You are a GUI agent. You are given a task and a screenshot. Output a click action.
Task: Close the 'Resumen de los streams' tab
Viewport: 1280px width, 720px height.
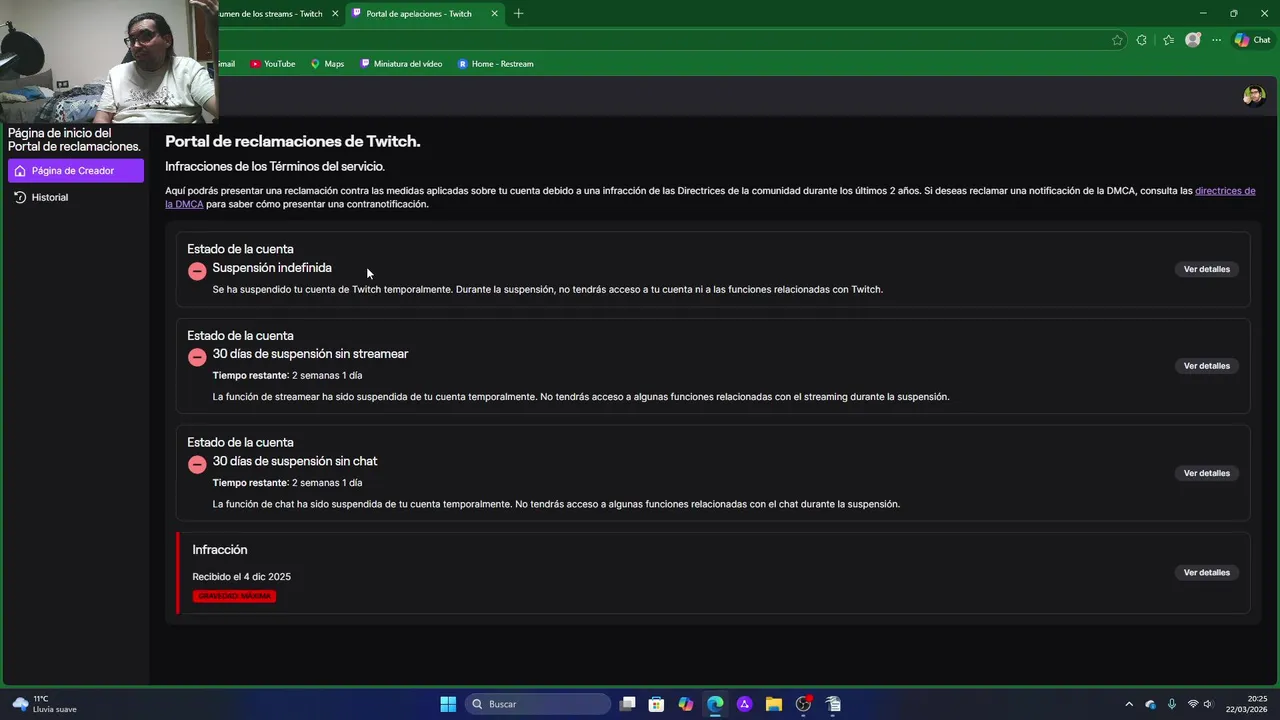pyautogui.click(x=334, y=14)
